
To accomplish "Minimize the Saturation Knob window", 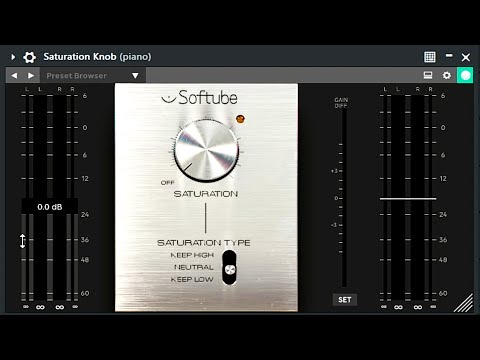I will click(449, 55).
